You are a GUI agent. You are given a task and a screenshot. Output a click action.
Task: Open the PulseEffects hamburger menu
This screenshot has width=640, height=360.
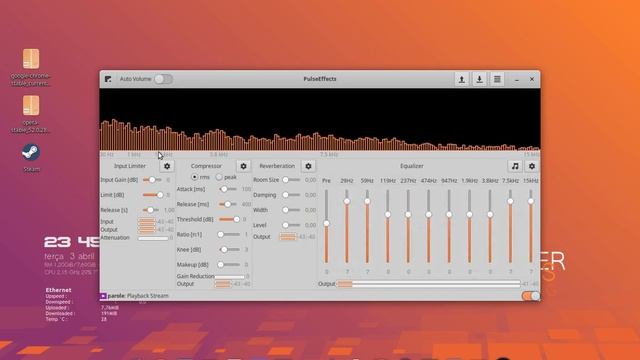(x=497, y=79)
